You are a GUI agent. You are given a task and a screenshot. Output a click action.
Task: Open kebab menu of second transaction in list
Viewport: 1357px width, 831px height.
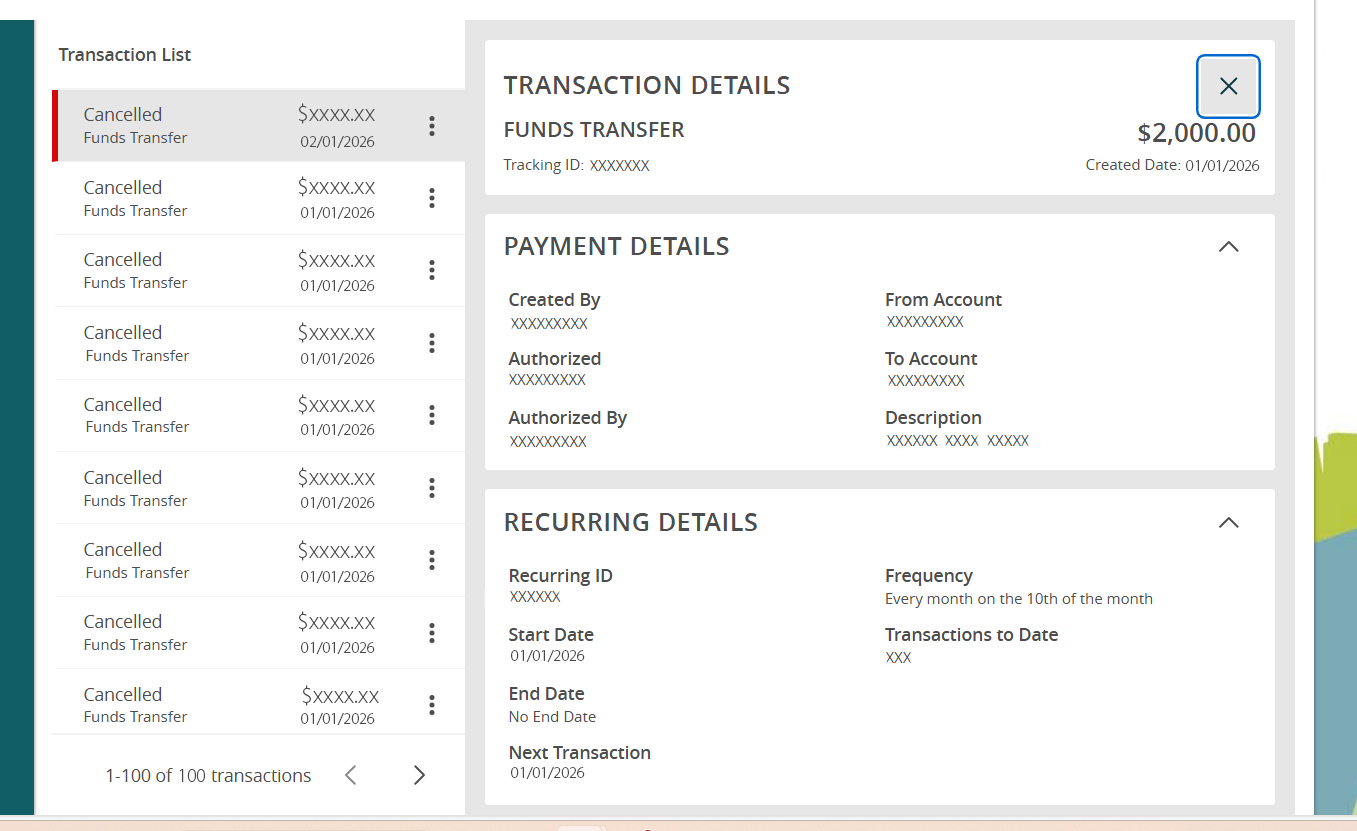[432, 198]
